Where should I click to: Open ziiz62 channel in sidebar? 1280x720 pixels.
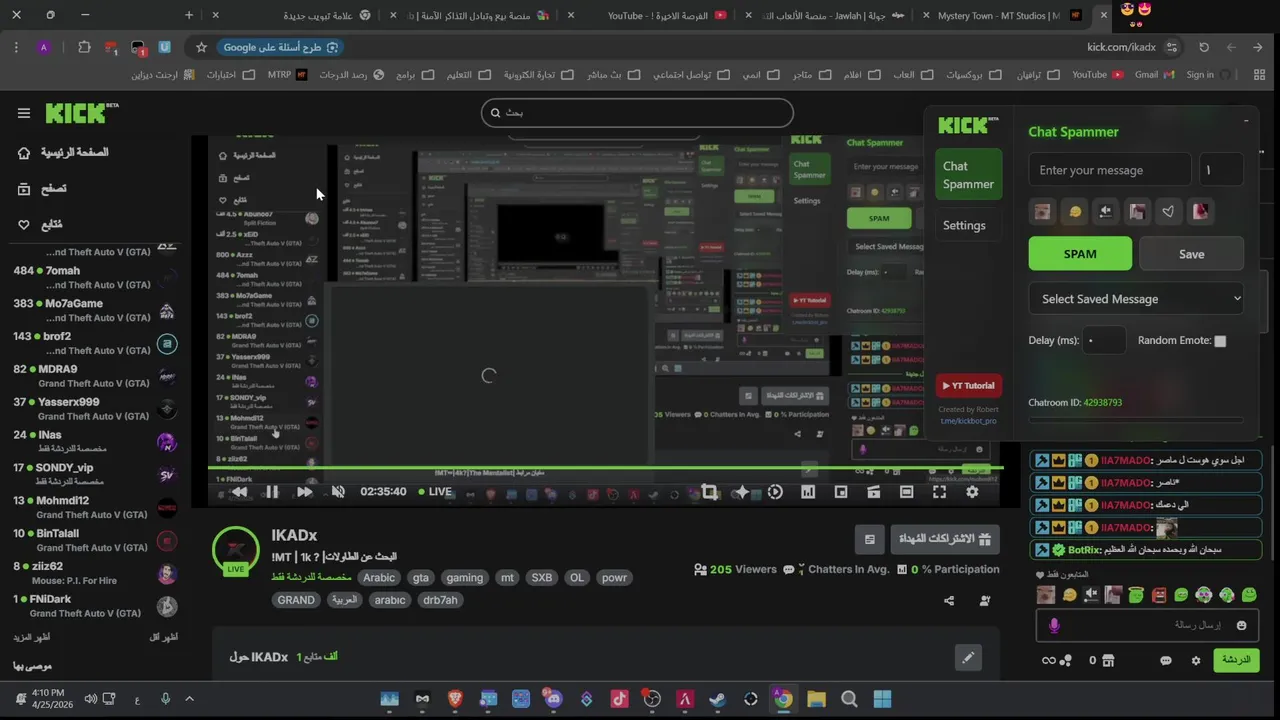pos(96,573)
